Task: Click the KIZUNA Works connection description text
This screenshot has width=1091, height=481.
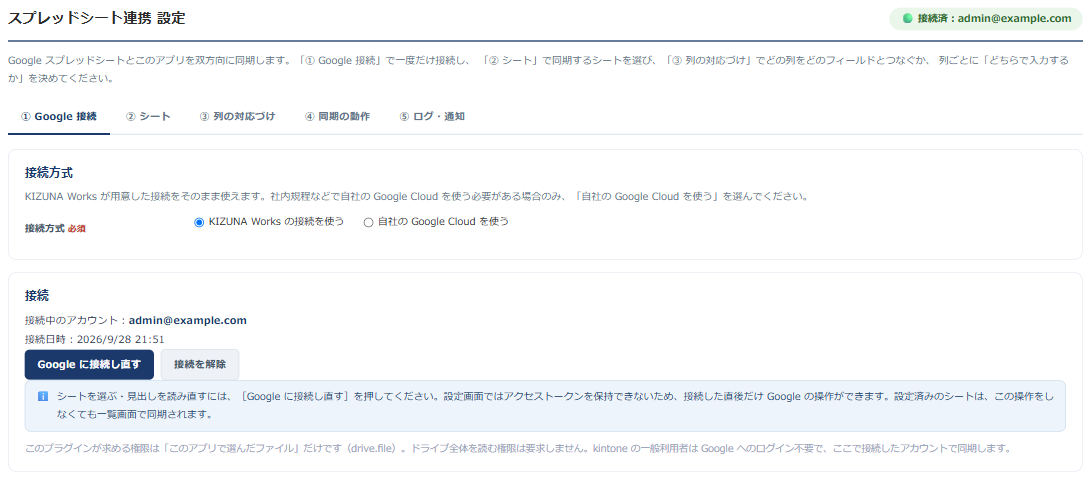Action: pyautogui.click(x=416, y=196)
